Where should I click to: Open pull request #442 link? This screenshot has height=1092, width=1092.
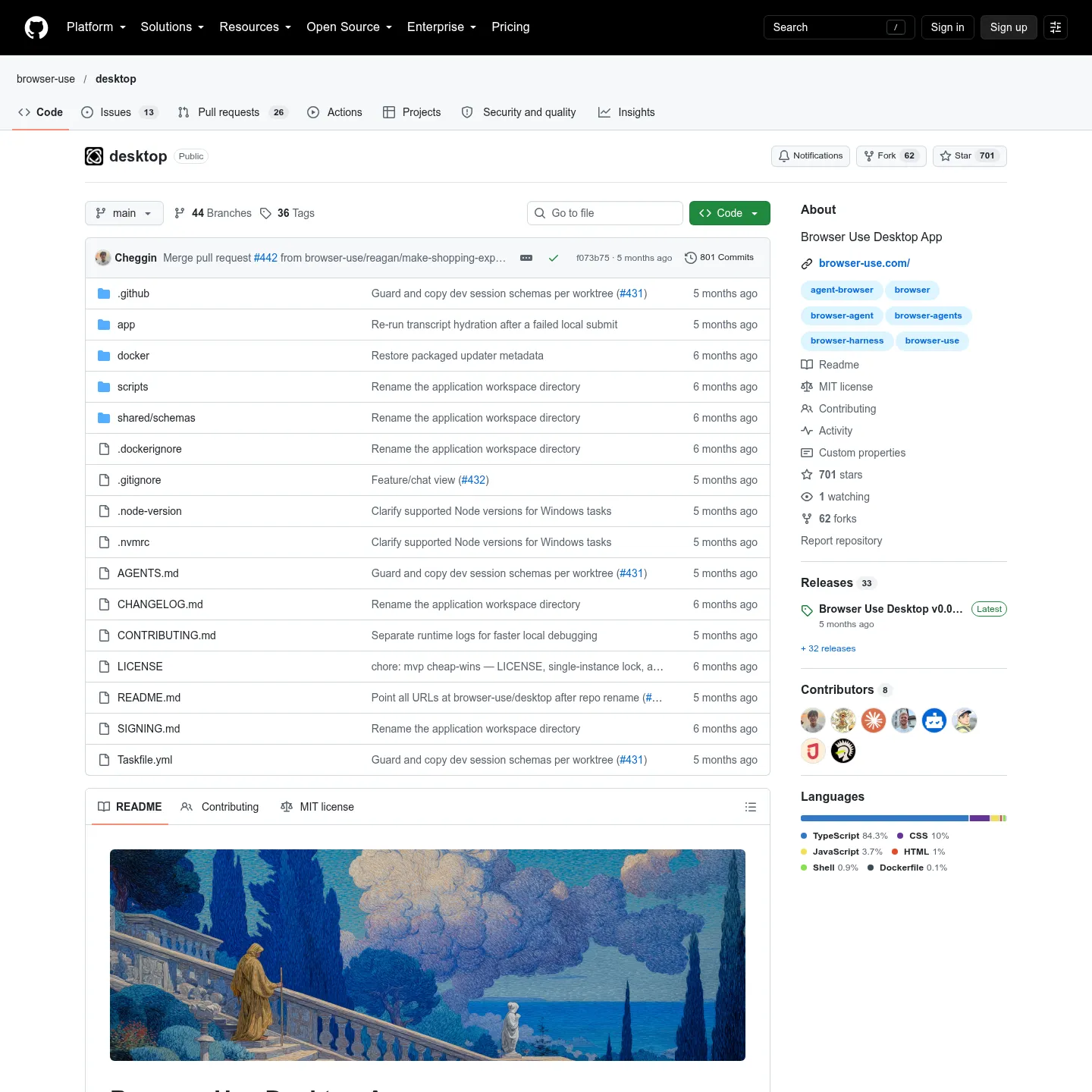(x=265, y=258)
